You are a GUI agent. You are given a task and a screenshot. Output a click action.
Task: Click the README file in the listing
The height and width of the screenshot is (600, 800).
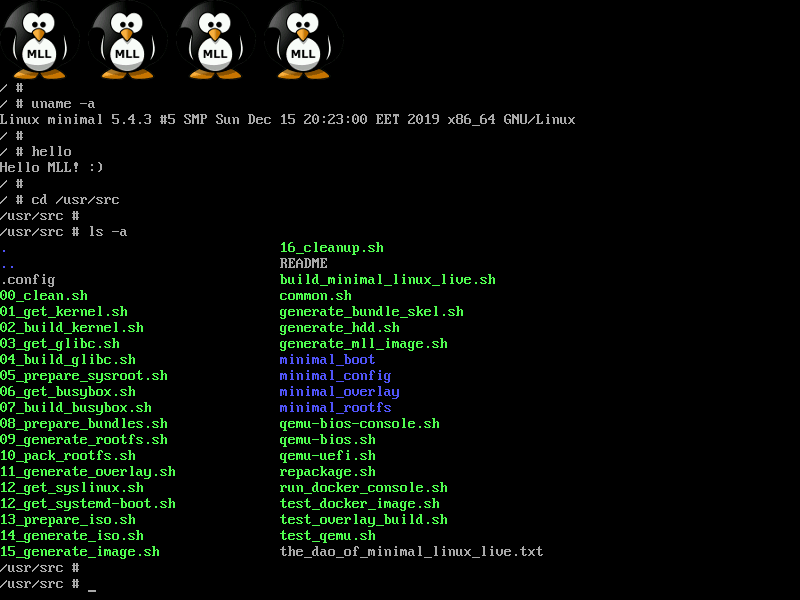(x=303, y=264)
